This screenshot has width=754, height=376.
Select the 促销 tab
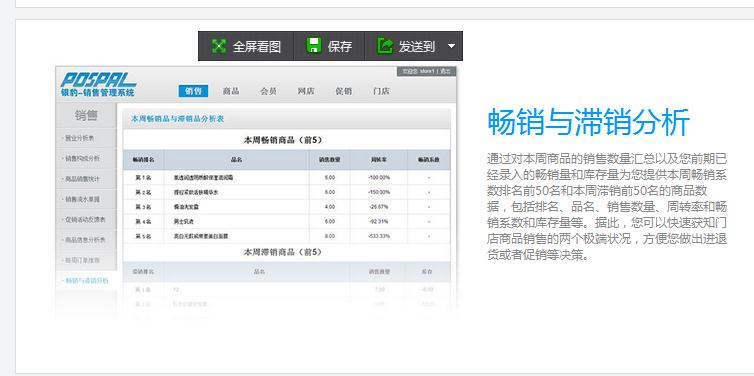coord(344,91)
